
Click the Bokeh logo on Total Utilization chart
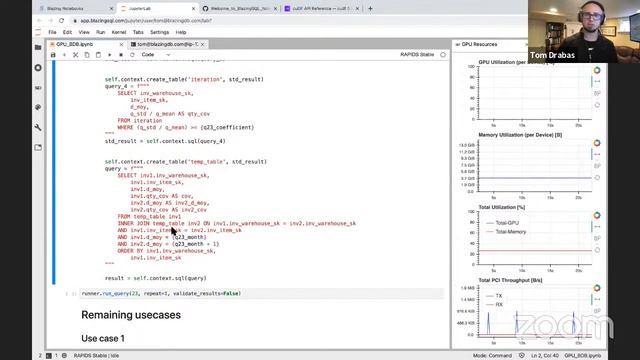pos(597,215)
